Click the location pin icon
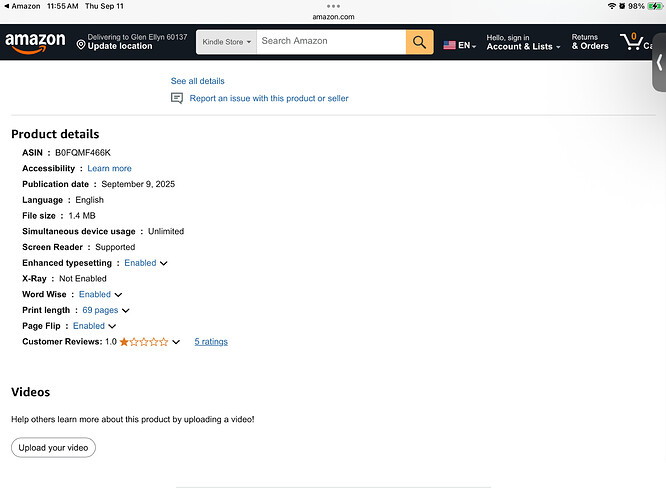This screenshot has height=500, width=666. pos(81,45)
